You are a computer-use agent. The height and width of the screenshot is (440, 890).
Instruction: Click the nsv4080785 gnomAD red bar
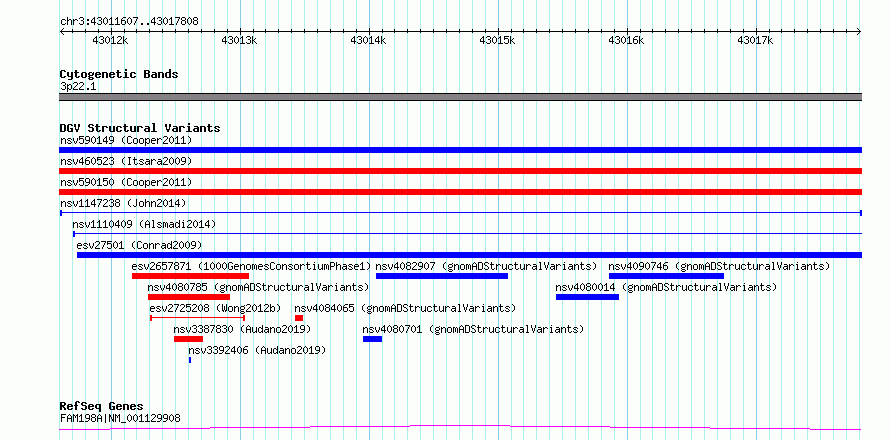[188, 297]
